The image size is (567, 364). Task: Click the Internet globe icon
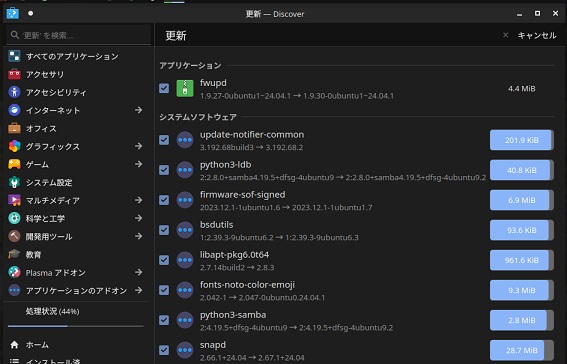[14, 110]
